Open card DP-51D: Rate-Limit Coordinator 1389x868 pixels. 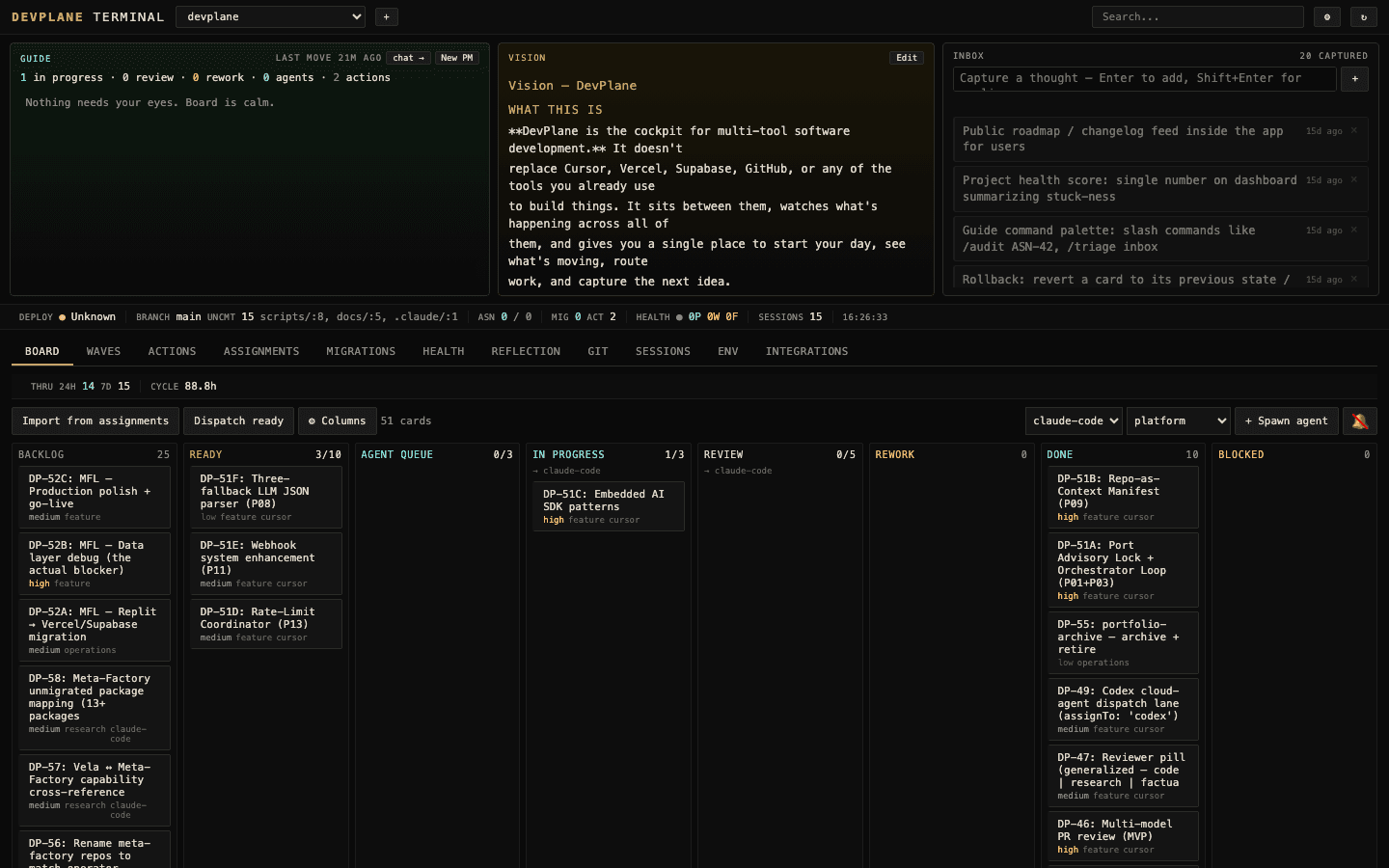266,624
